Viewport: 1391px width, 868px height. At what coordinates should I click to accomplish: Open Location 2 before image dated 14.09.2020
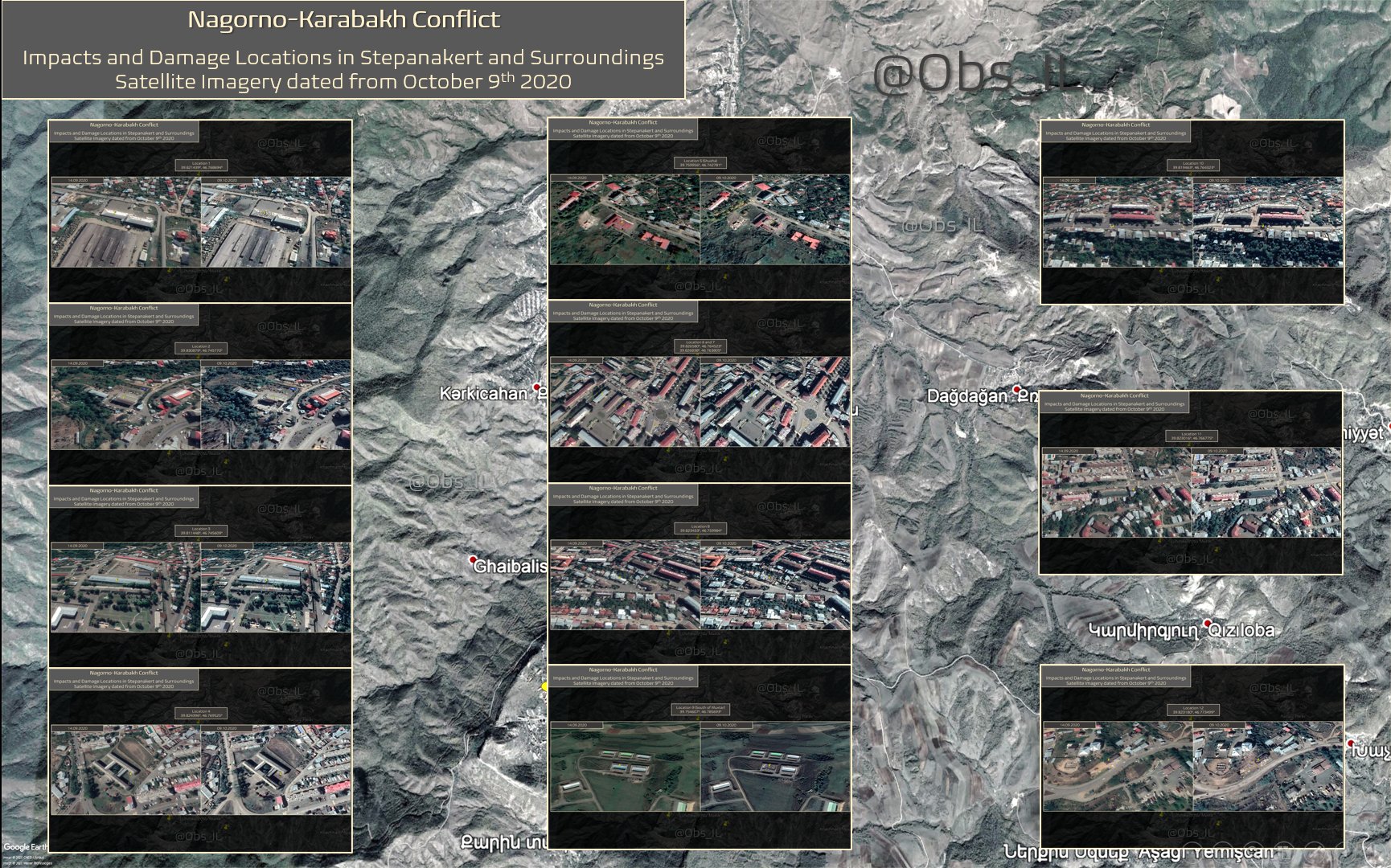125,404
